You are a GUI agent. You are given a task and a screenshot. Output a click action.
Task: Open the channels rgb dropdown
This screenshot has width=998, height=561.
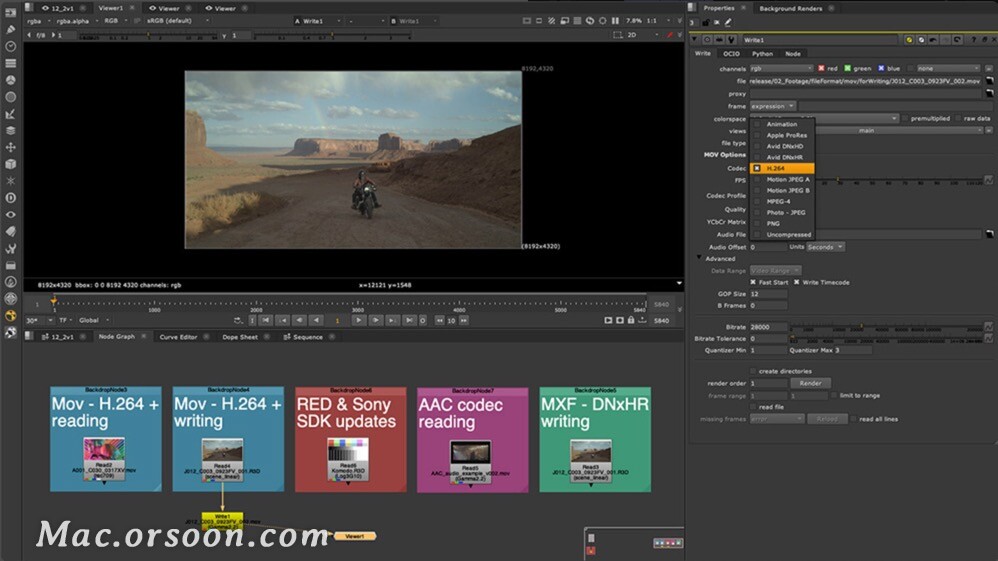(782, 68)
